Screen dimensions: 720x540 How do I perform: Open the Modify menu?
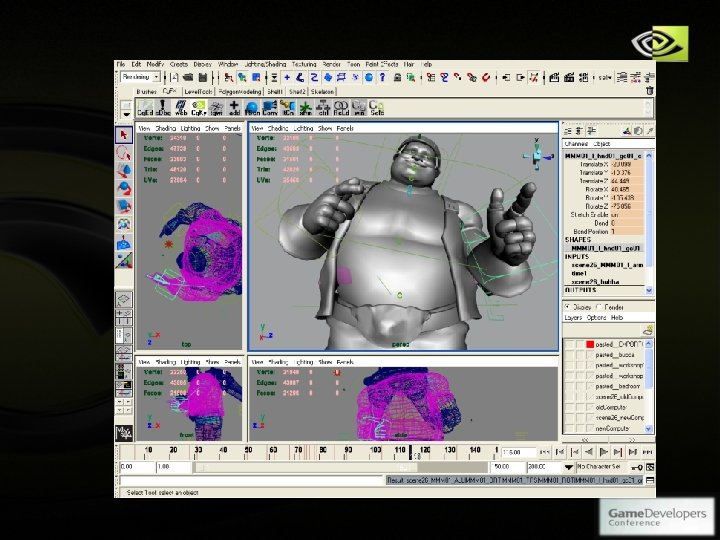pyautogui.click(x=155, y=64)
